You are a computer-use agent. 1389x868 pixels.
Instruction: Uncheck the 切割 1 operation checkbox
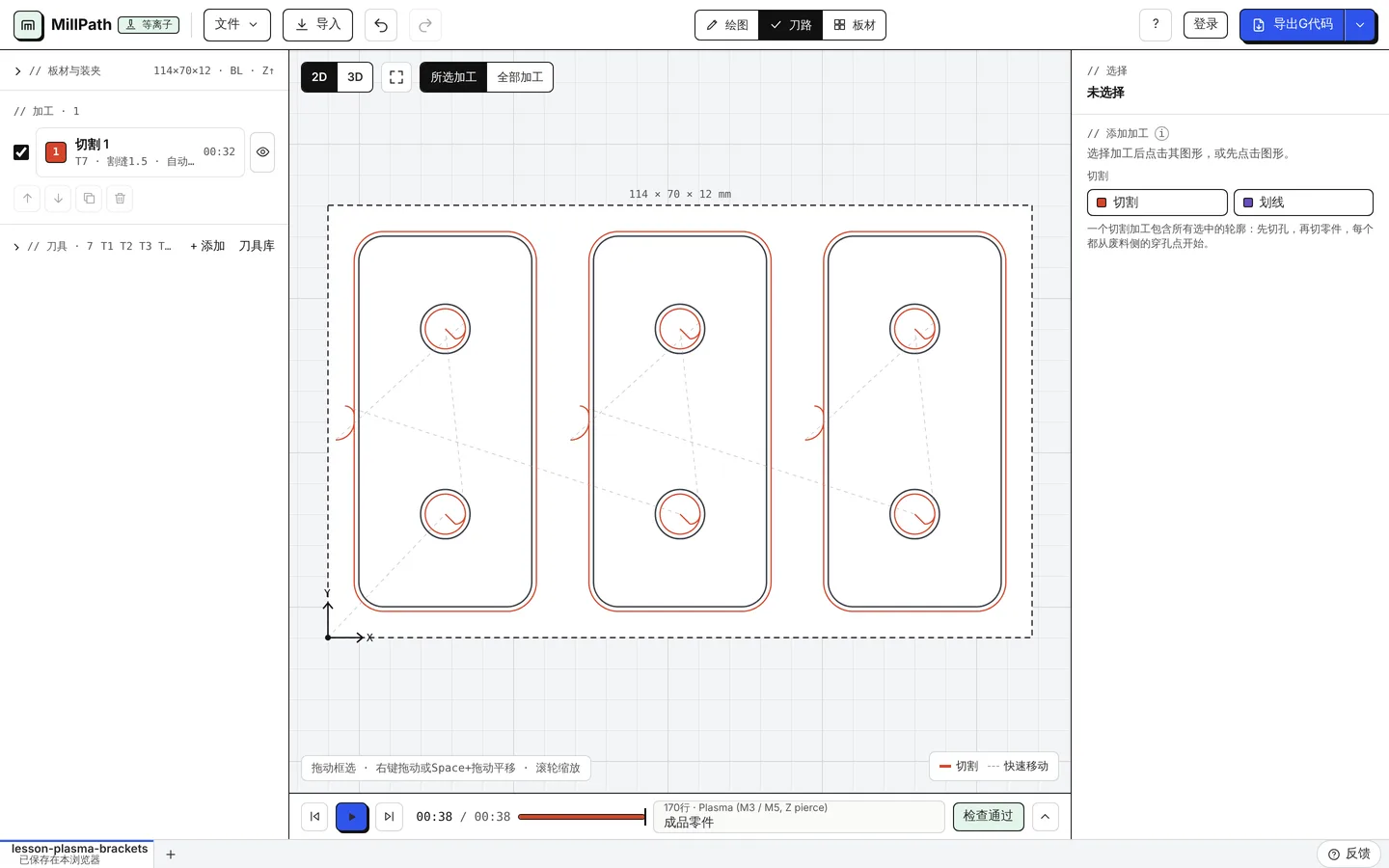point(21,152)
